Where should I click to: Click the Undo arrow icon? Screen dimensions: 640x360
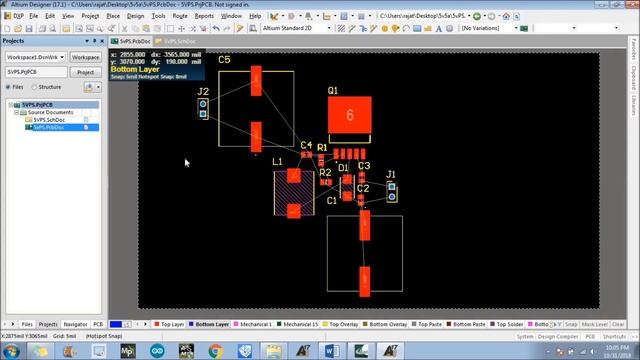[x=216, y=29]
